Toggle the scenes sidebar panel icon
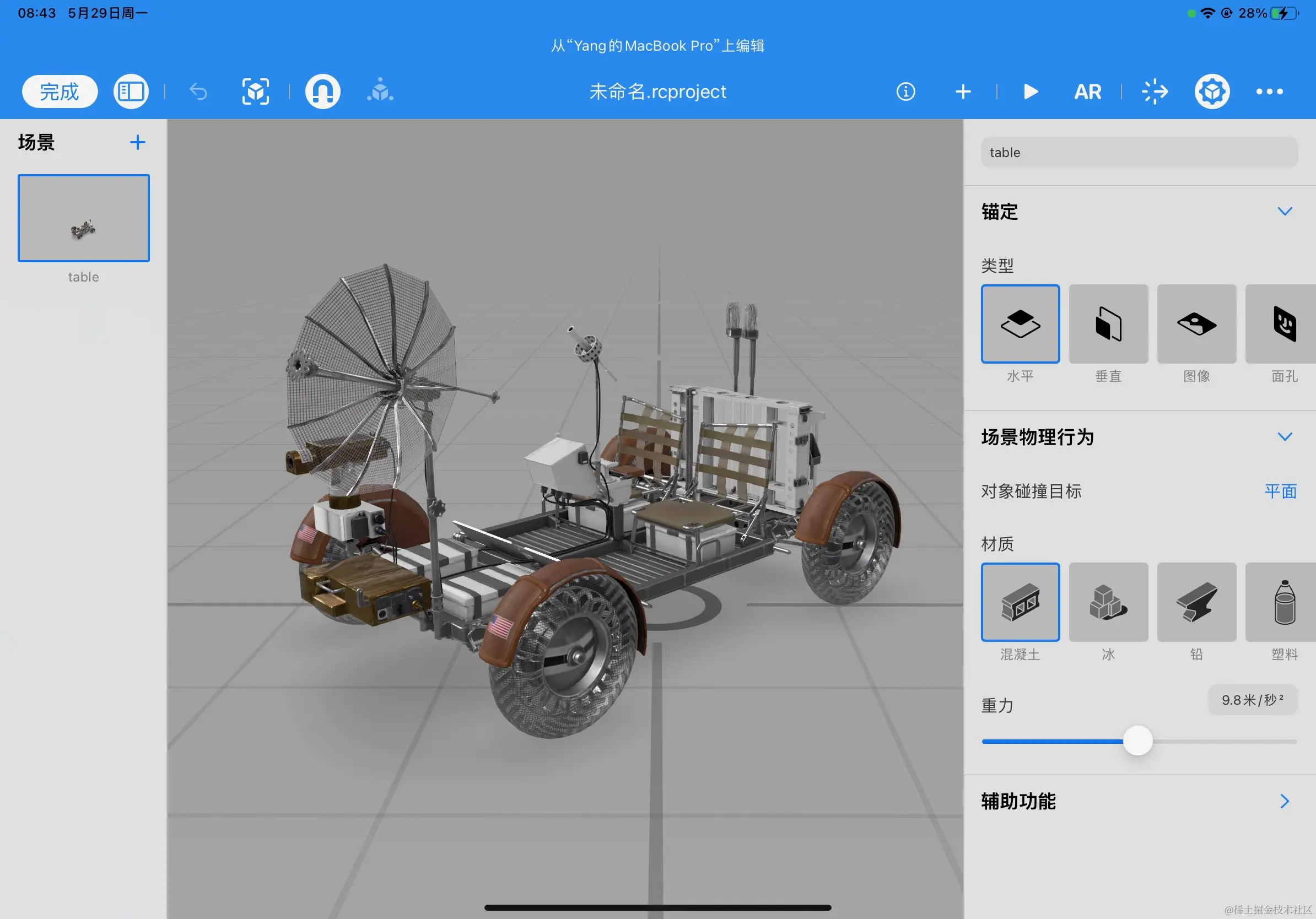The image size is (1316, 919). point(131,91)
